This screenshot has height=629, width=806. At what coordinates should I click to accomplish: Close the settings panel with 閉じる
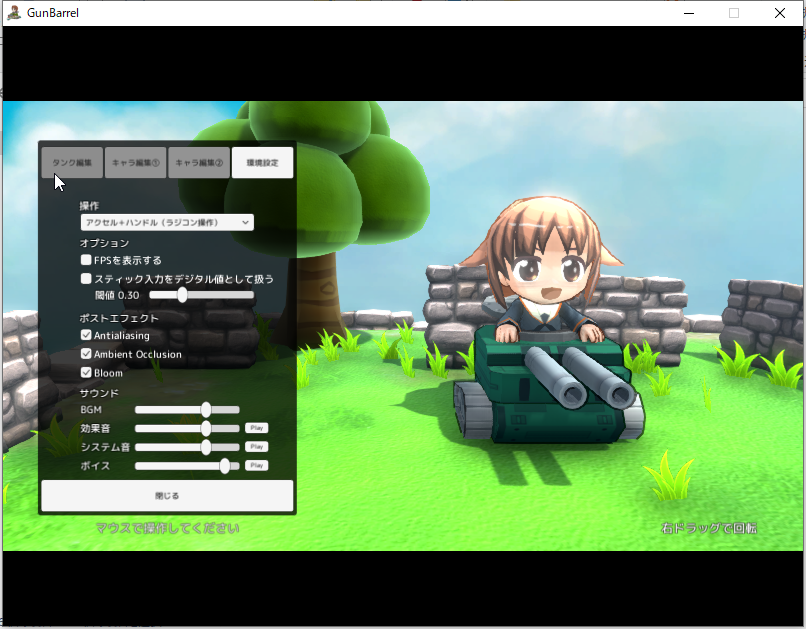pyautogui.click(x=167, y=496)
